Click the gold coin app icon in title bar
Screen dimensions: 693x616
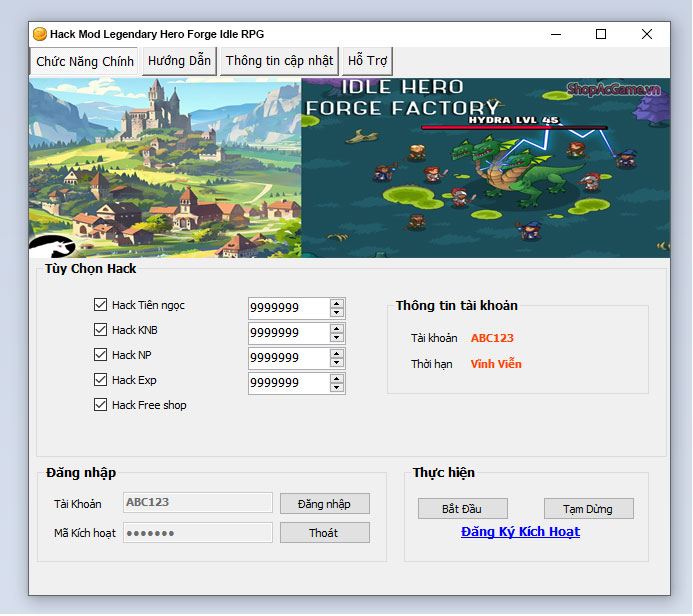pyautogui.click(x=40, y=34)
